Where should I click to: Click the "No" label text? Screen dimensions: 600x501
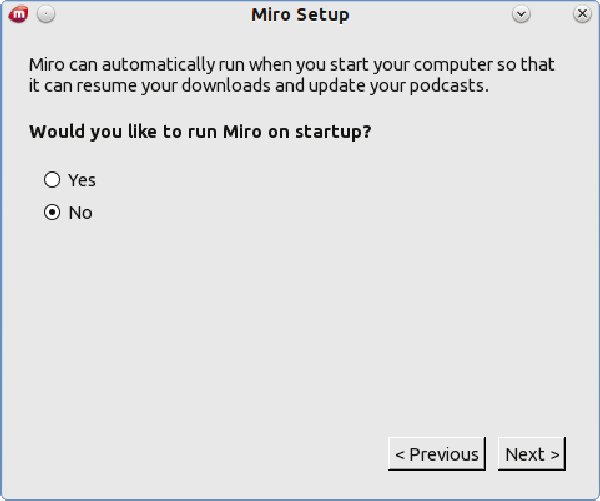pos(80,212)
